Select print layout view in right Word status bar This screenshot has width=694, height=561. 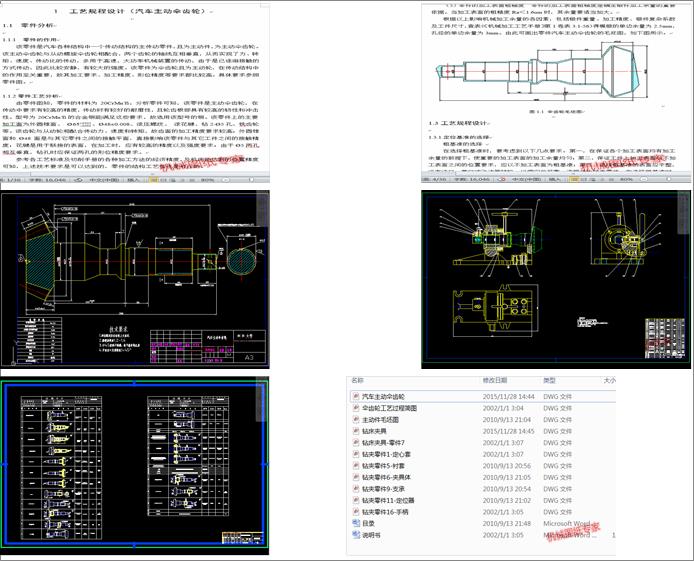click(574, 180)
